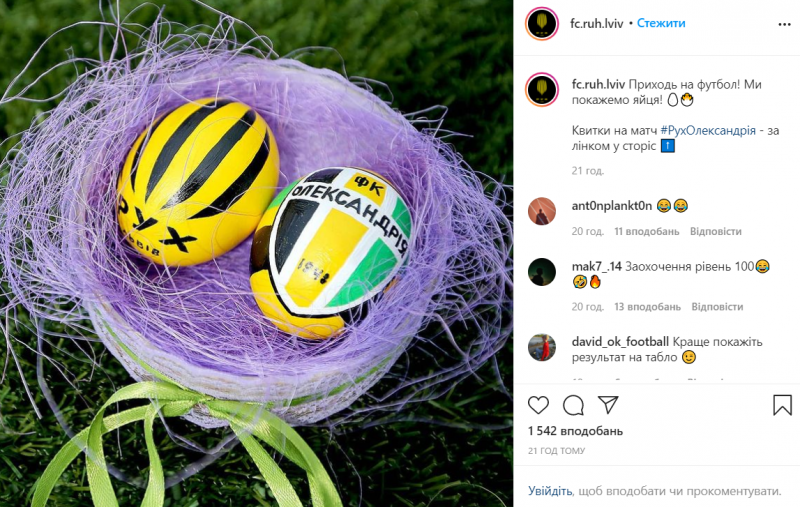The width and height of the screenshot is (800, 507).
Task: Log in via the Увійдіть link
Action: (550, 491)
